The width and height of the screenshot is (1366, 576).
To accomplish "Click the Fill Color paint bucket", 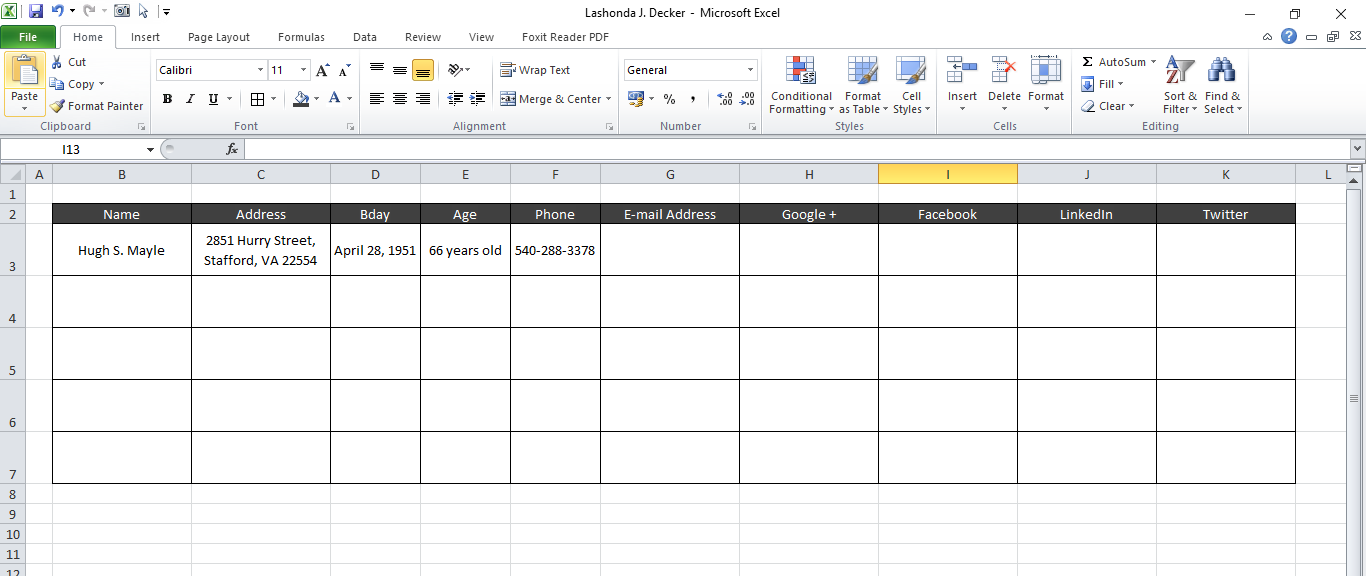I will (301, 99).
